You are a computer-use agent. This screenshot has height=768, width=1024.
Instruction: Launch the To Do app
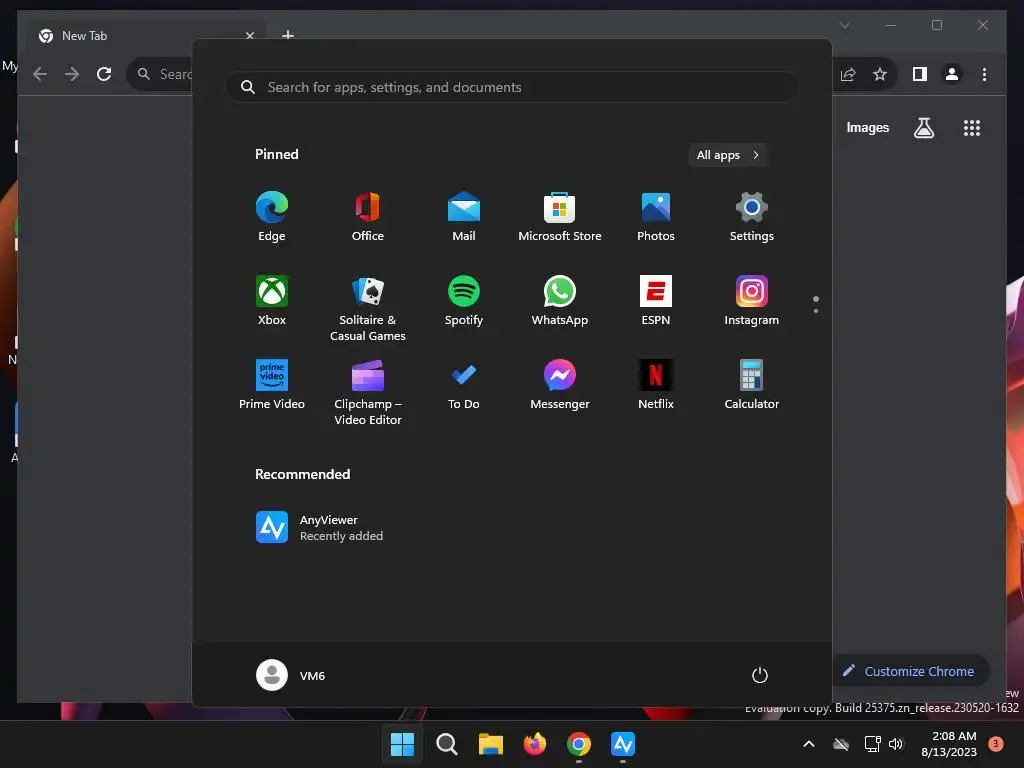tap(464, 385)
